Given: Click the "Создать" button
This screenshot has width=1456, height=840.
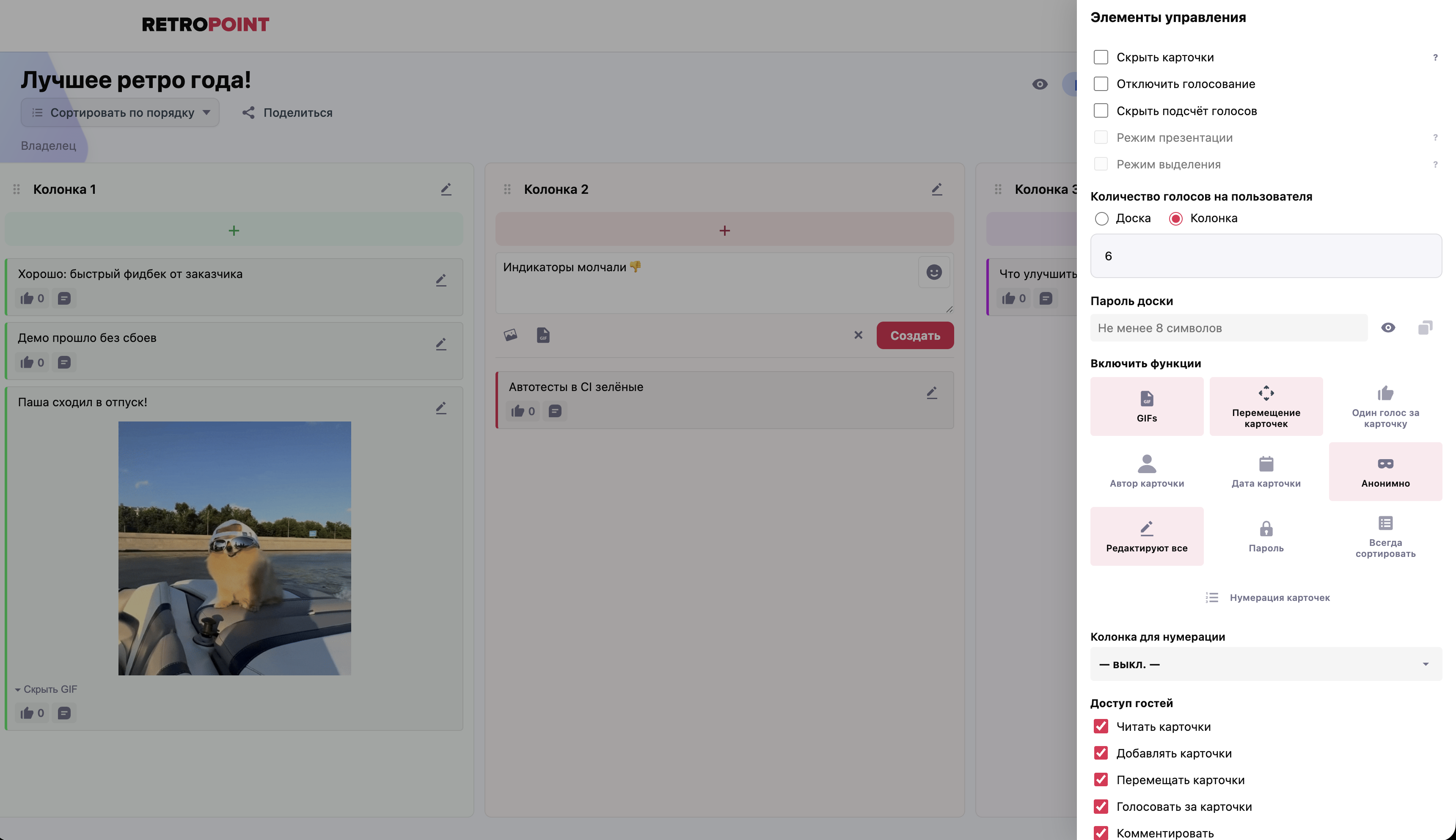Looking at the screenshot, I should coord(915,335).
